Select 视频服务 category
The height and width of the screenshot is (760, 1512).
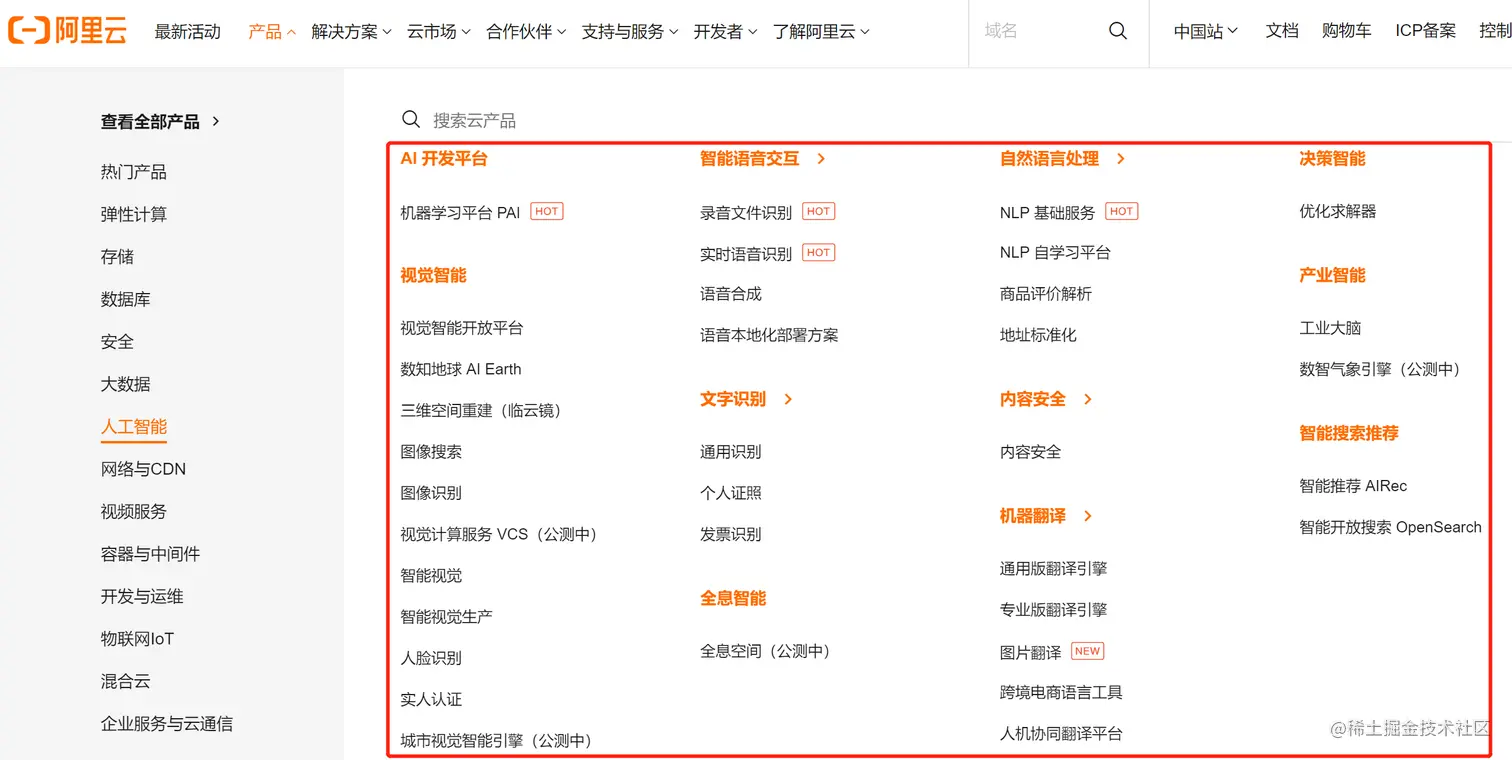(x=134, y=512)
